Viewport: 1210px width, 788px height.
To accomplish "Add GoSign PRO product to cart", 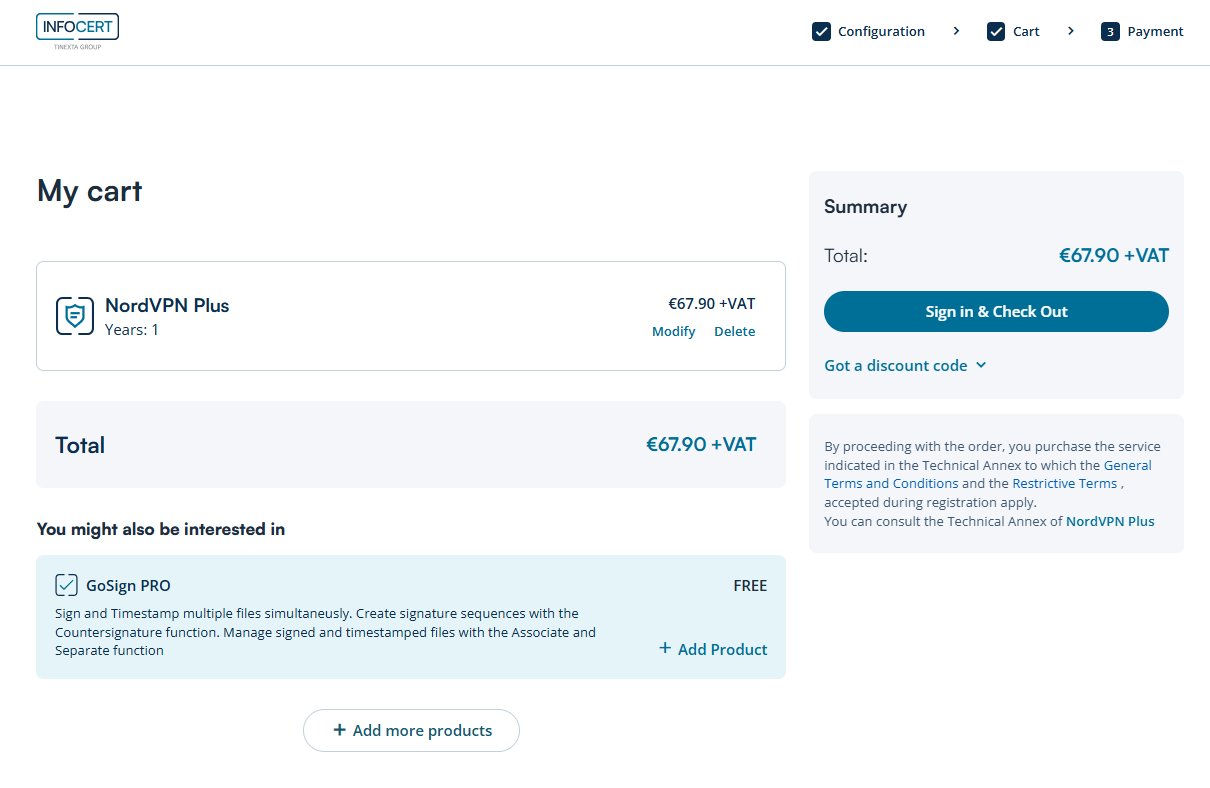I will (x=722, y=650).
